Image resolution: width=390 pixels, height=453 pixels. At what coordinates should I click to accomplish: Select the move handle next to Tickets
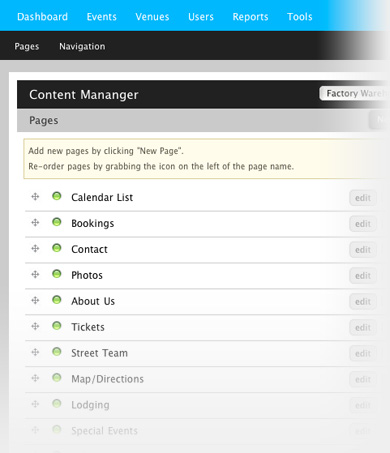[35, 326]
